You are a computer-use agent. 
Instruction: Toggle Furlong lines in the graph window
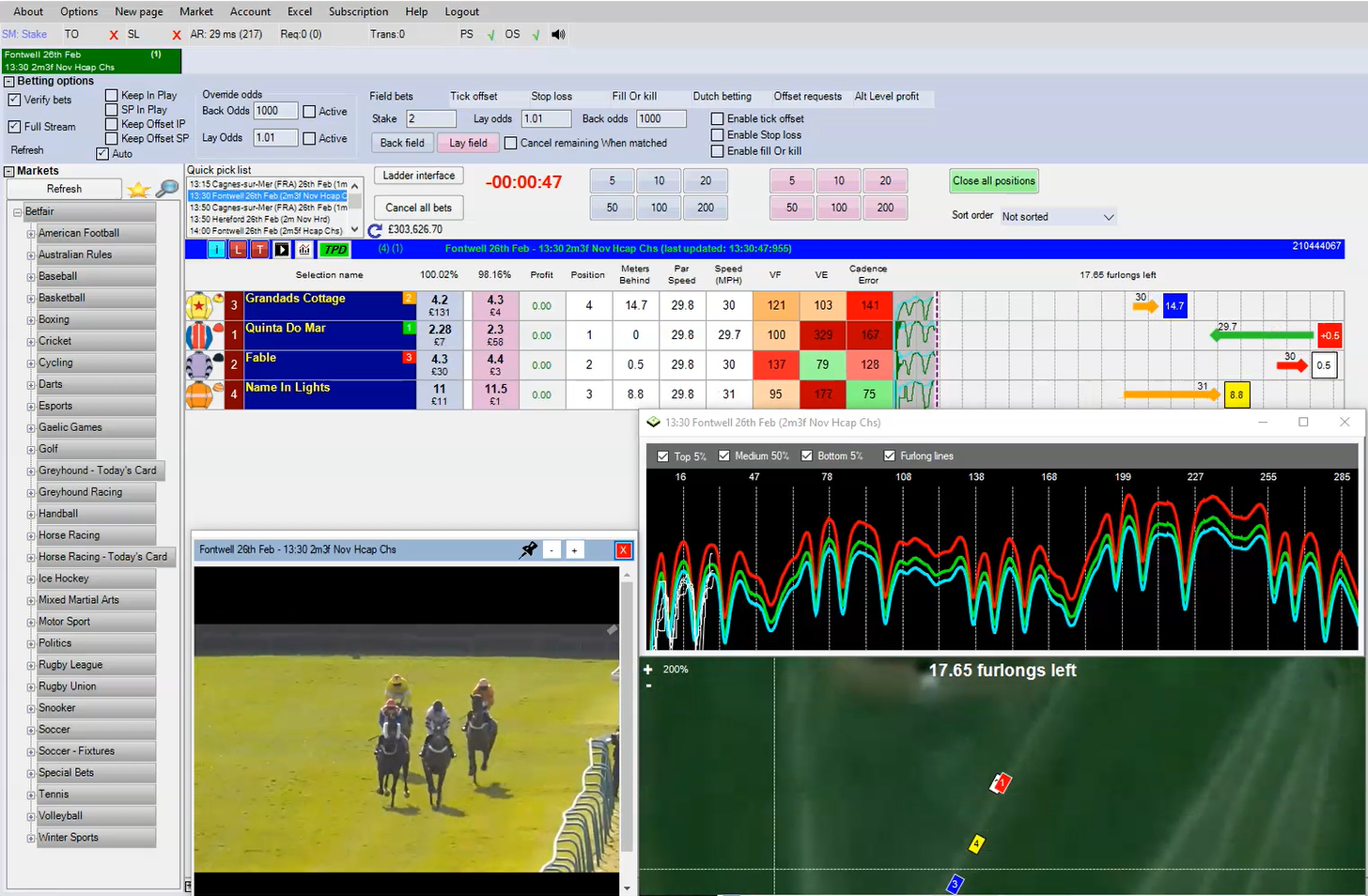pos(891,456)
